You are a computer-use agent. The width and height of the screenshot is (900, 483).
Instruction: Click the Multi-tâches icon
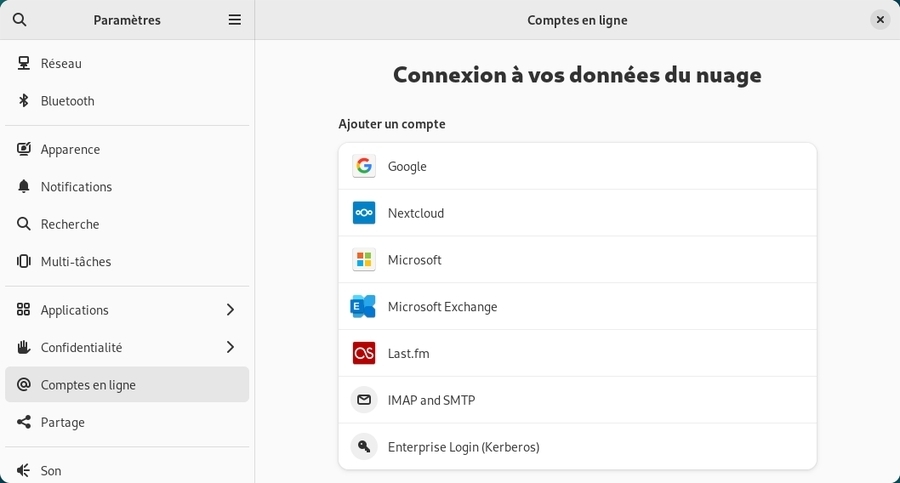(x=24, y=261)
